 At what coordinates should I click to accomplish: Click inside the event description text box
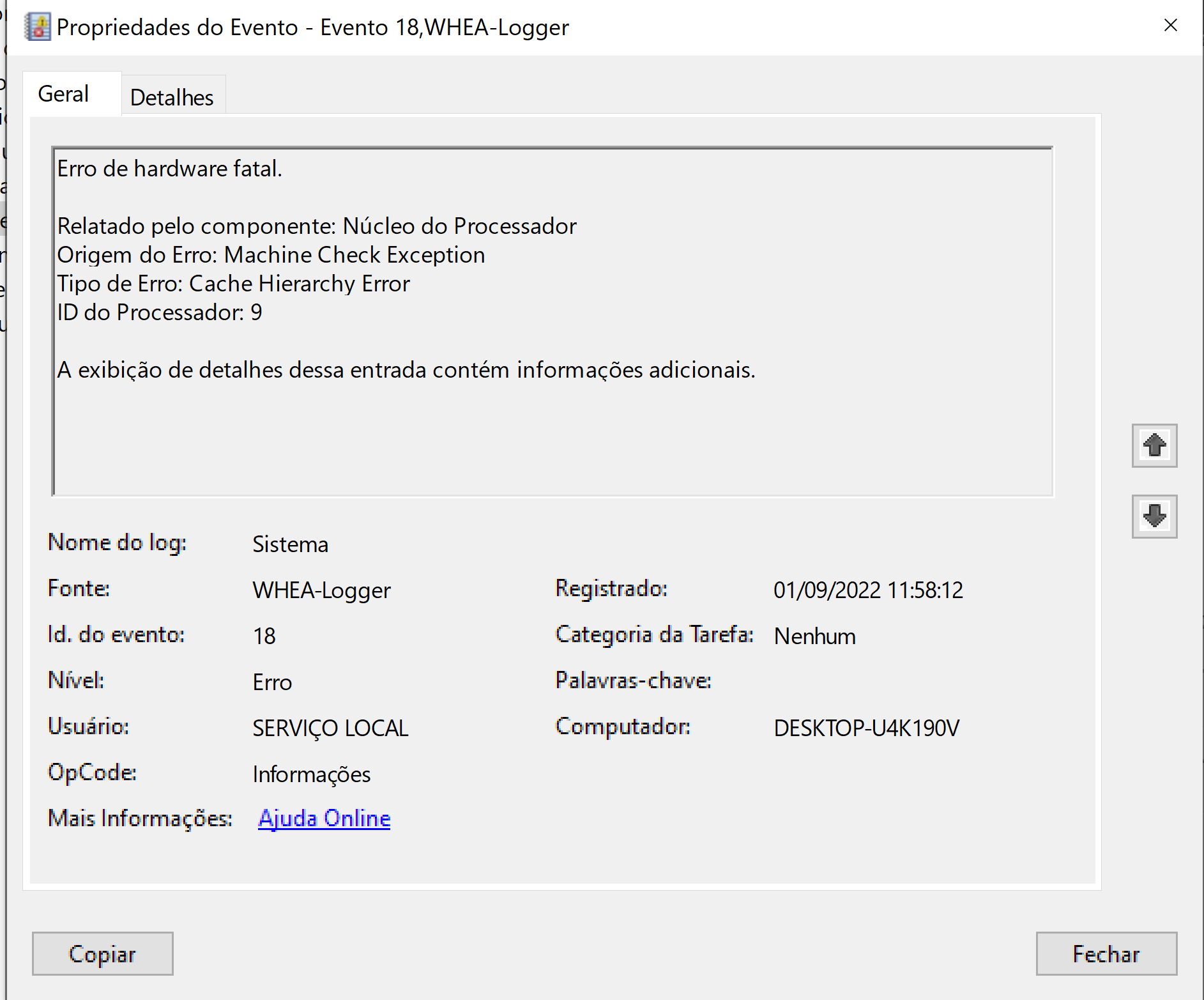[x=552, y=321]
